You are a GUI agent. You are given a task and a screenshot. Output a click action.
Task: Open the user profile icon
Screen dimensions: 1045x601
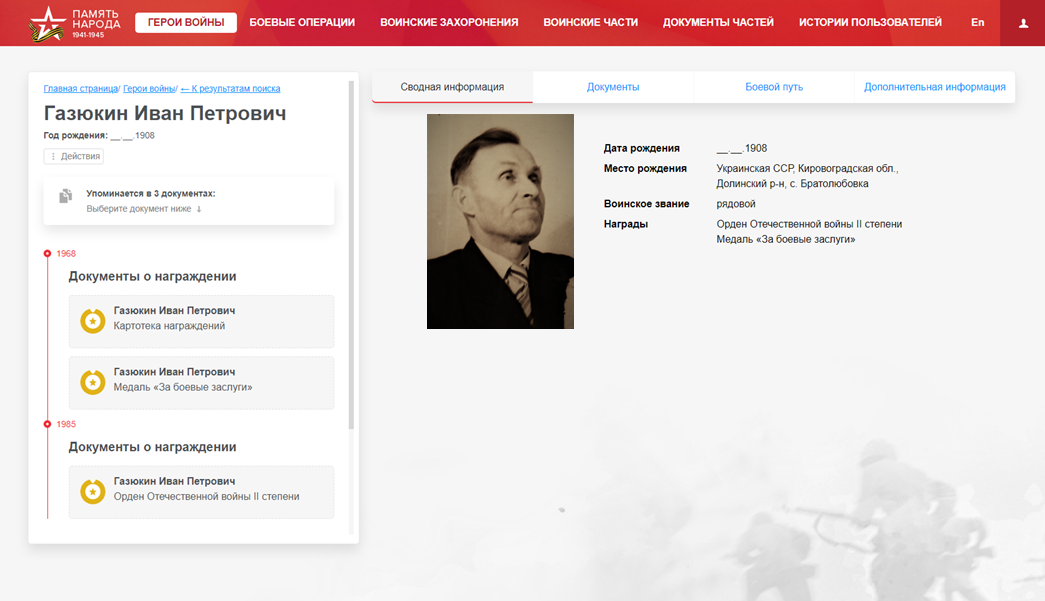[x=1023, y=23]
